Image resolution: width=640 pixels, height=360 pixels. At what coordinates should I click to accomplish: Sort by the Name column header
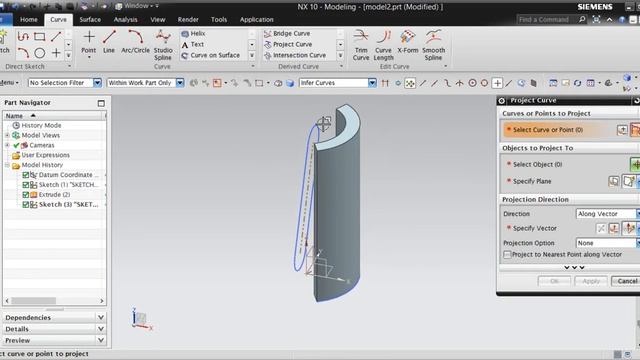tap(53, 116)
